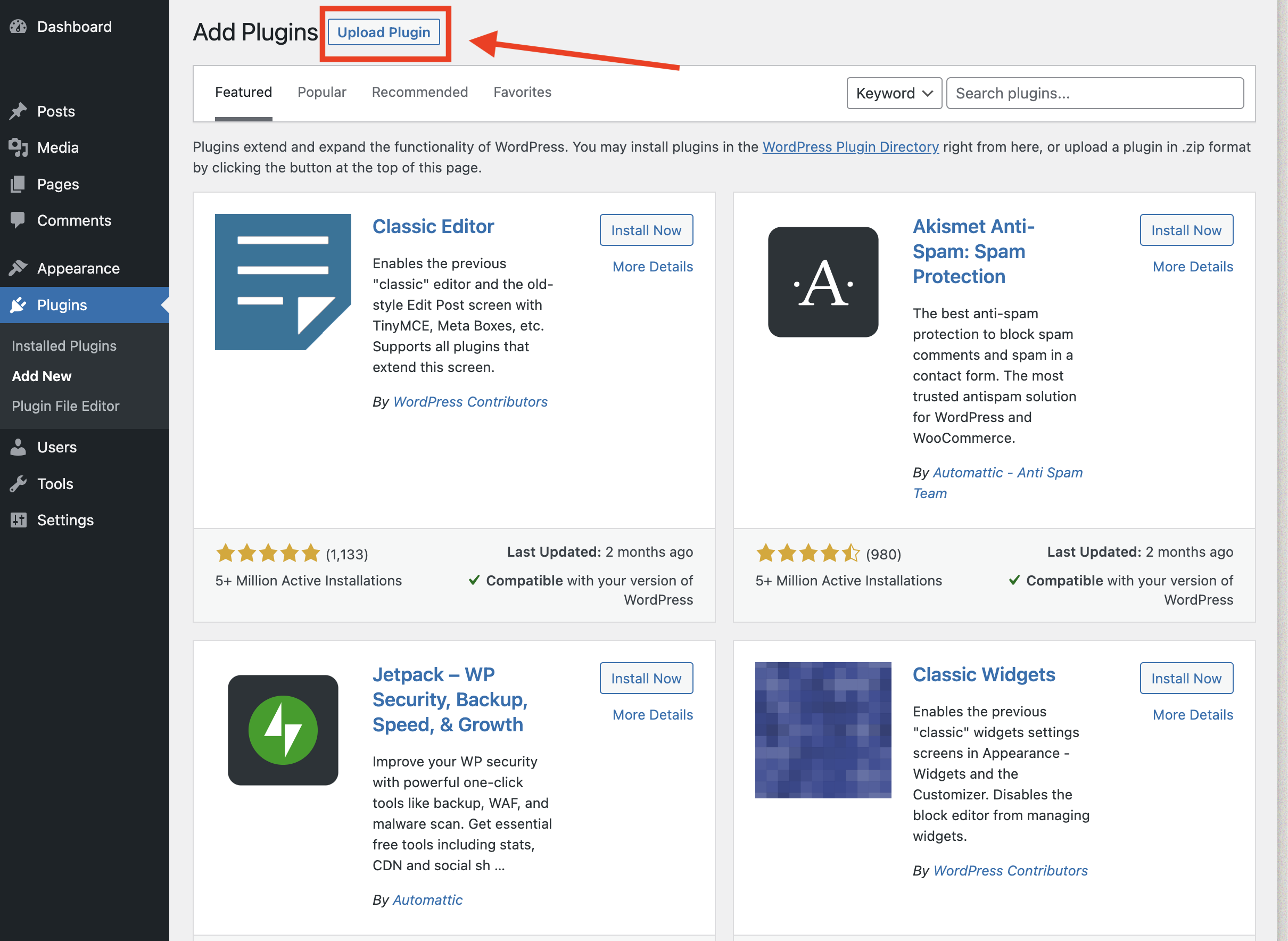Click Akismet Anti-Spam: Spam Protection title
1288x941 pixels.
974,251
